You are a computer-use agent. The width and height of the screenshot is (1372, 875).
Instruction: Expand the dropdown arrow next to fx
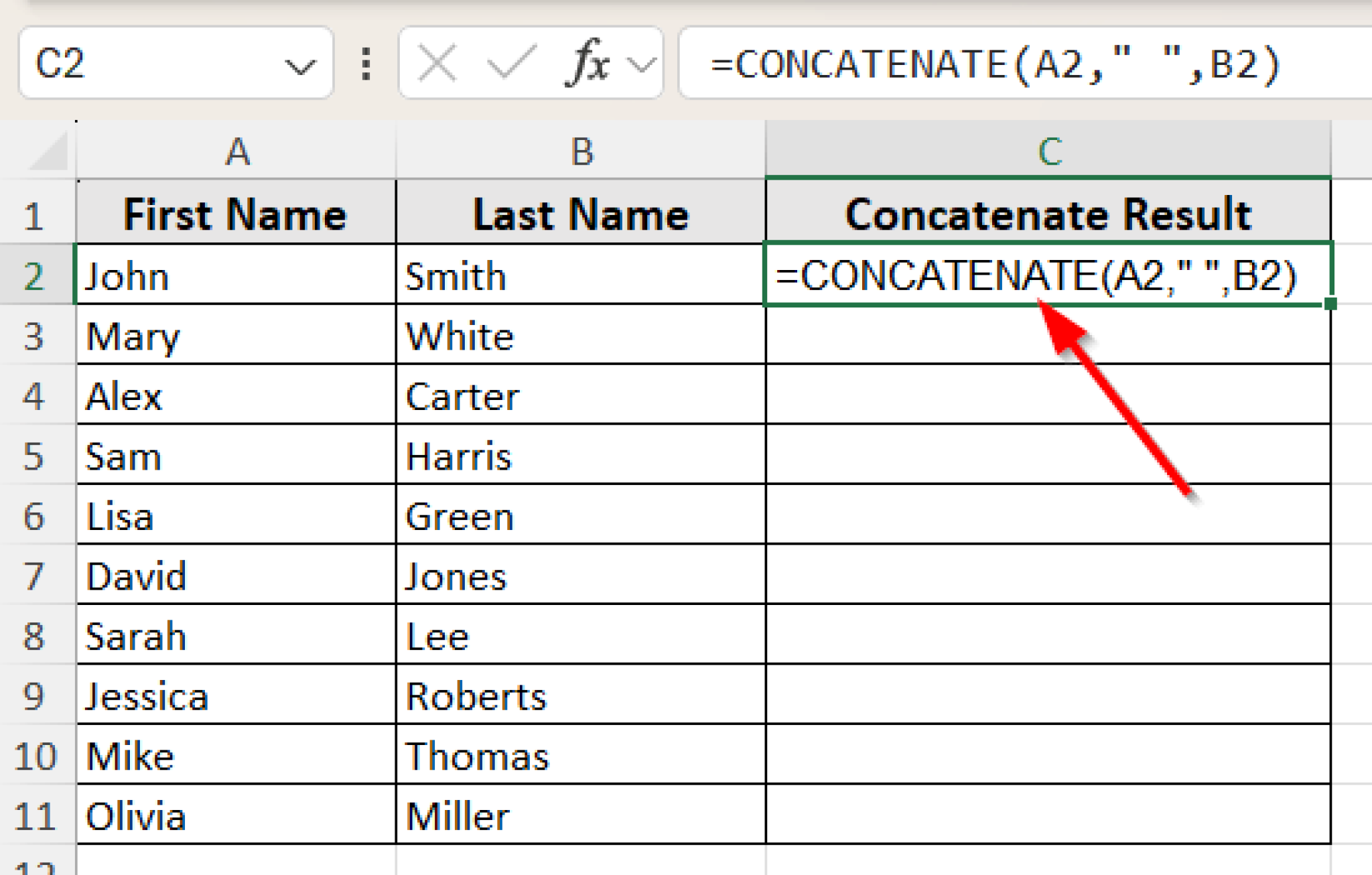click(641, 65)
